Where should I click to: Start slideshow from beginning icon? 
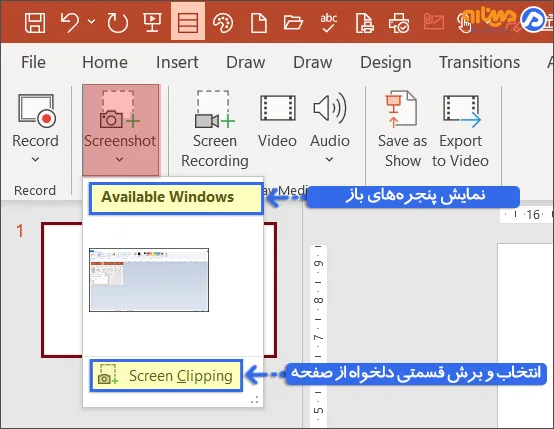pos(152,23)
